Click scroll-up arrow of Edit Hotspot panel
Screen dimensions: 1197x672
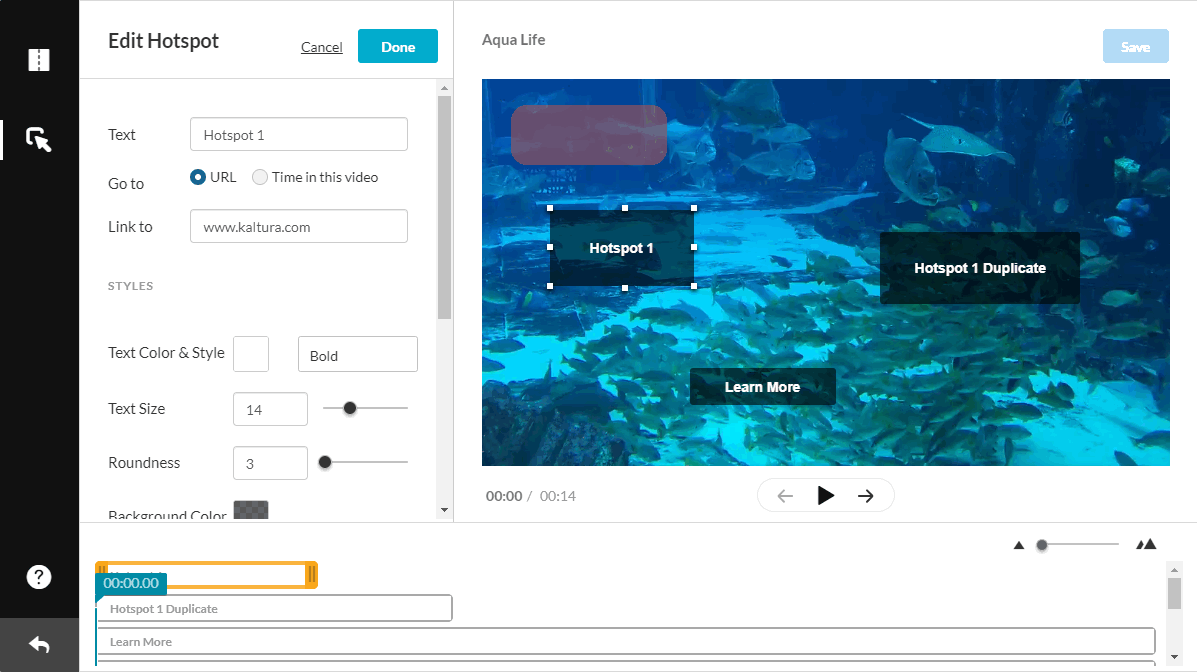point(444,89)
